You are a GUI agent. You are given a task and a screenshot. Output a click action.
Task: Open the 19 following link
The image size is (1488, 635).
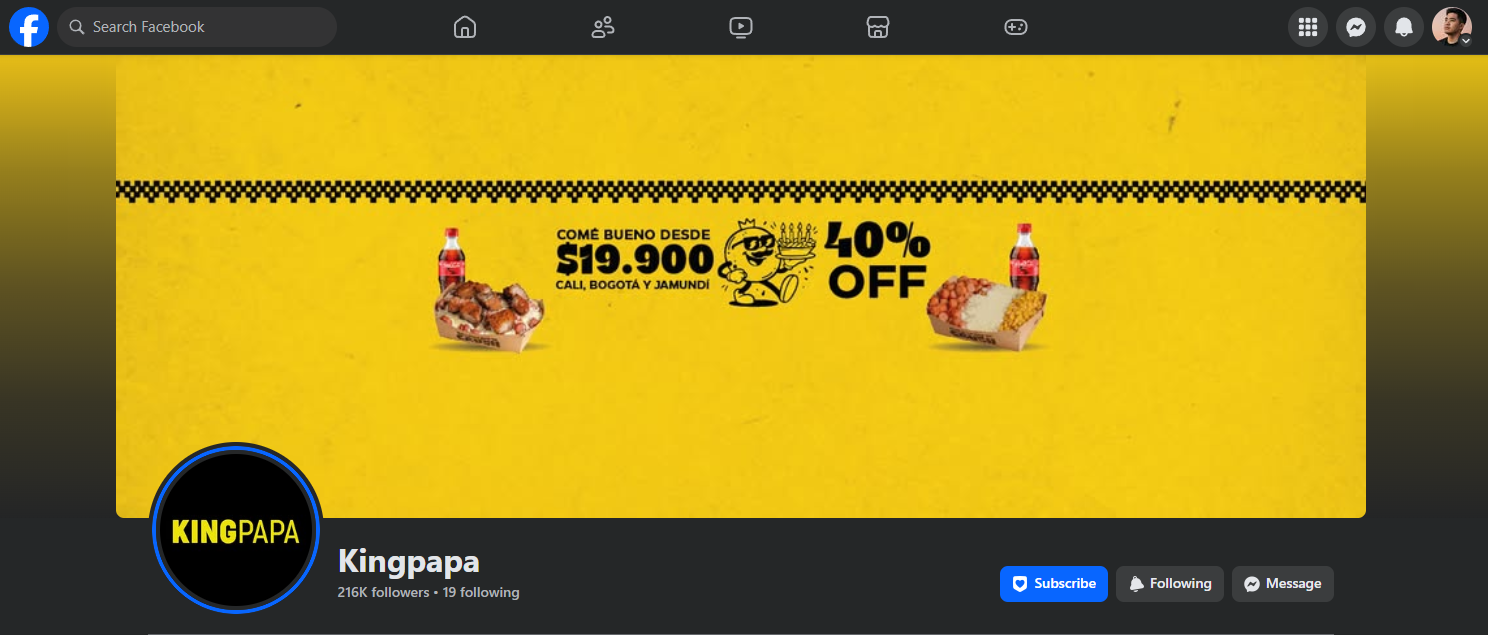click(481, 592)
